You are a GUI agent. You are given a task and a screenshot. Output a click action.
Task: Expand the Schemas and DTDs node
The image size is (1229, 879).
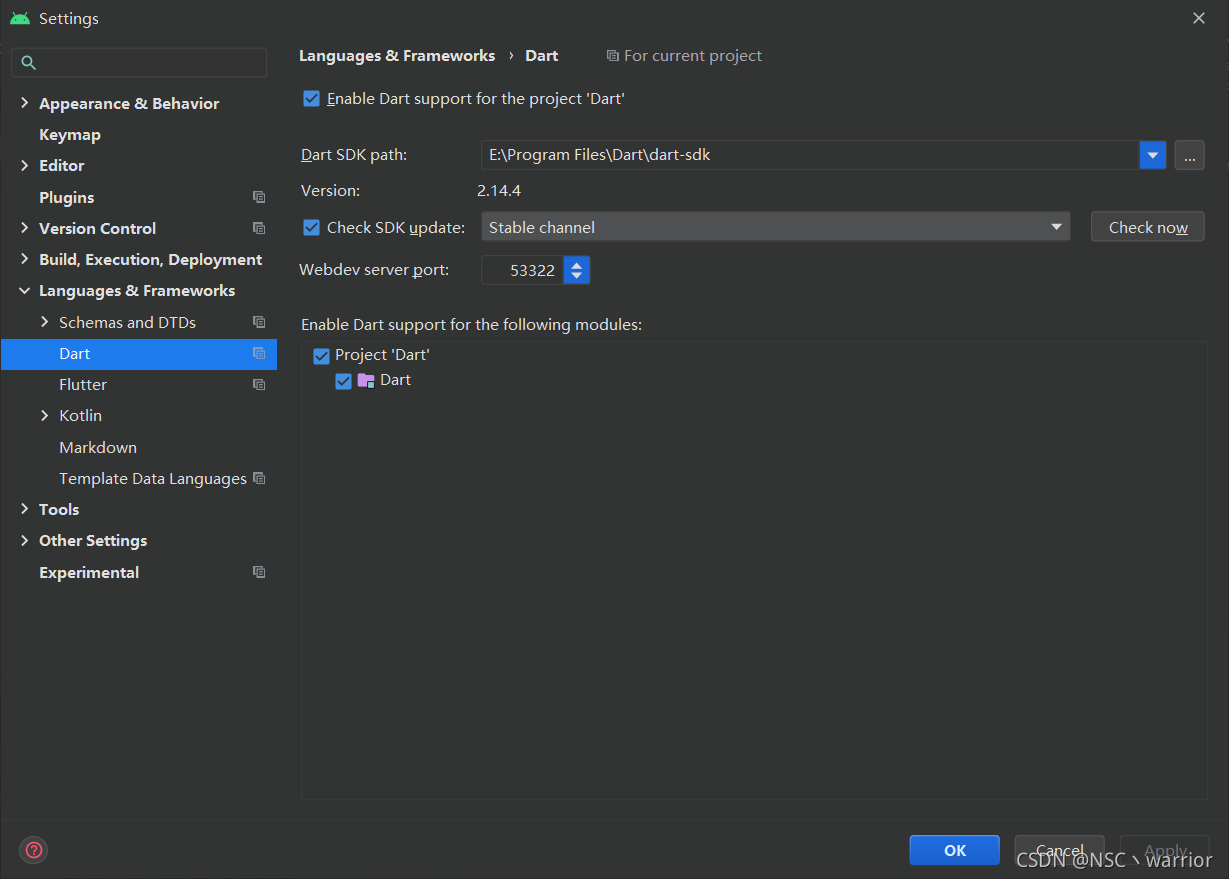coord(44,322)
